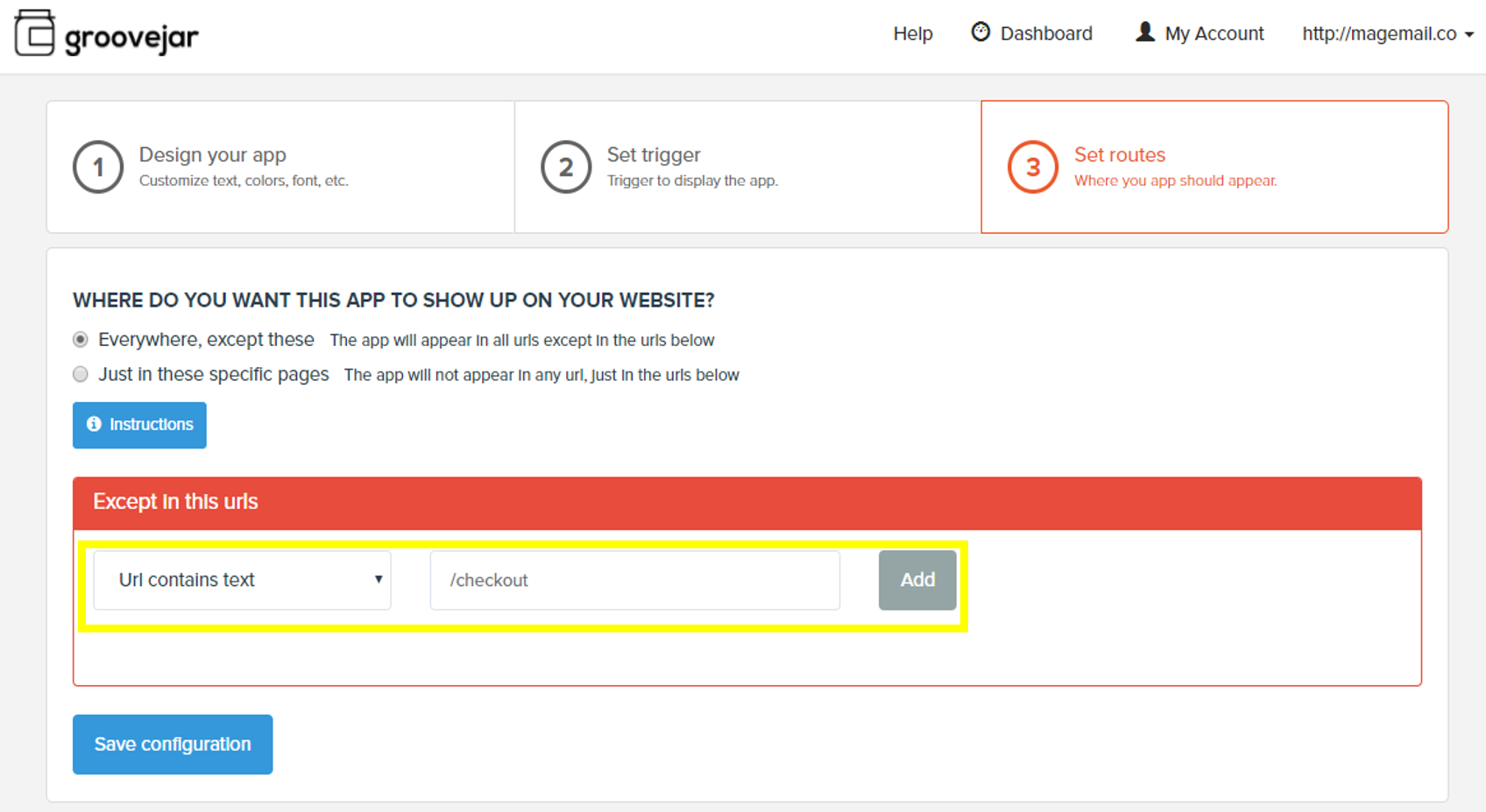This screenshot has height=812, width=1486.
Task: Switch to 'Design your app' step
Action: coord(280,166)
